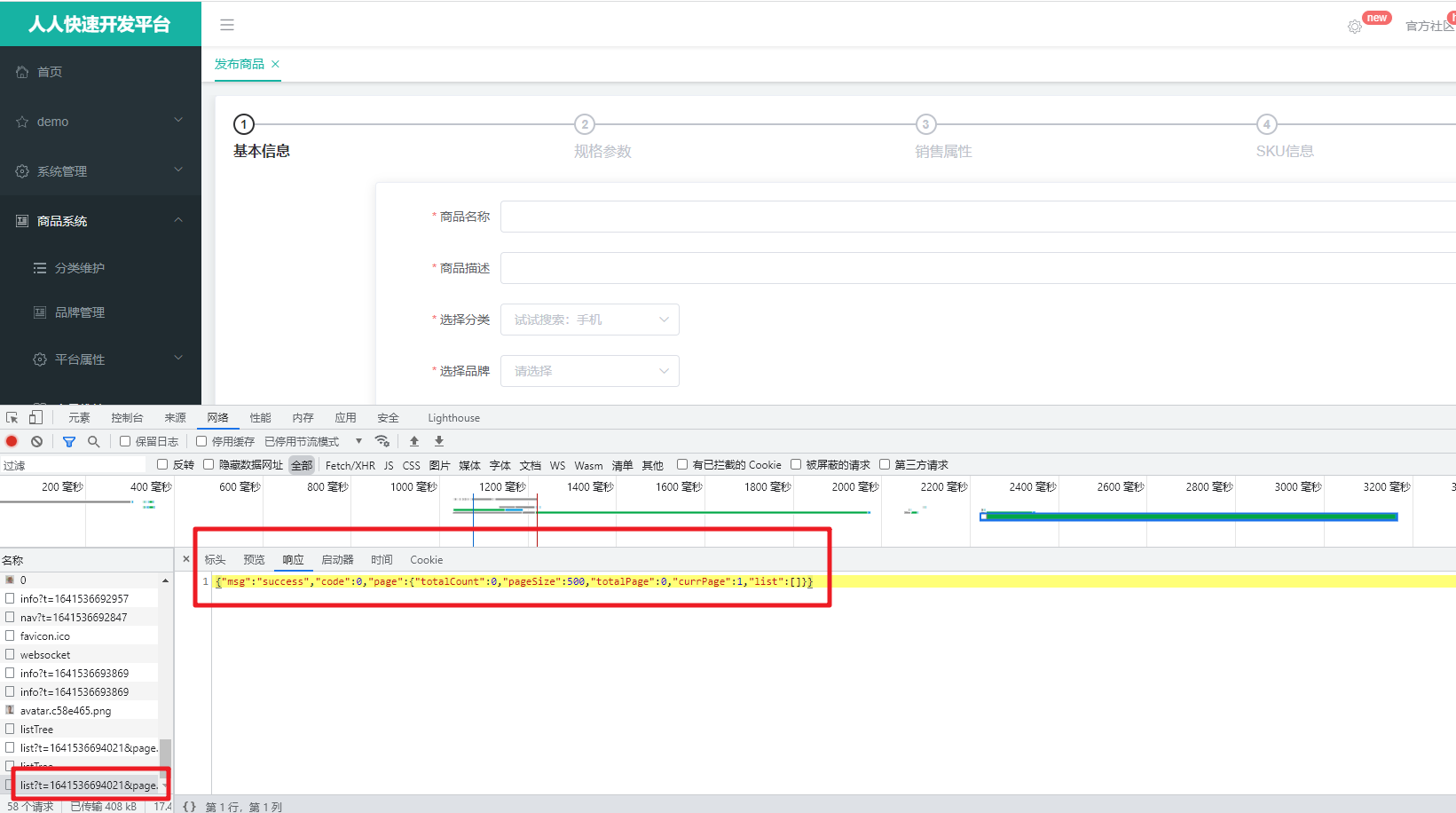Activate the DevTools inspect element picker
The height and width of the screenshot is (813, 1456).
tap(12, 418)
